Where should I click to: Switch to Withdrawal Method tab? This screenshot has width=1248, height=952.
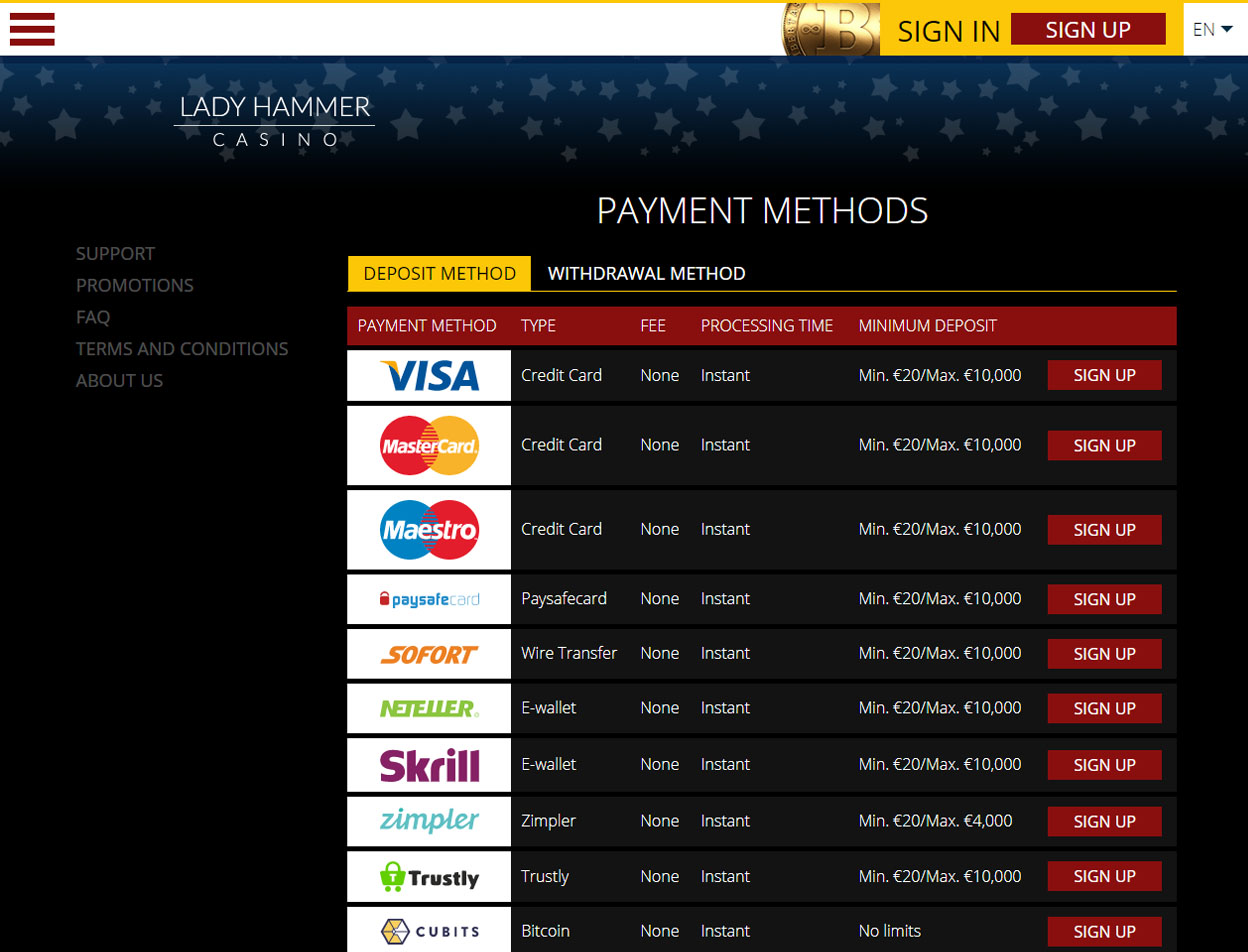tap(646, 273)
